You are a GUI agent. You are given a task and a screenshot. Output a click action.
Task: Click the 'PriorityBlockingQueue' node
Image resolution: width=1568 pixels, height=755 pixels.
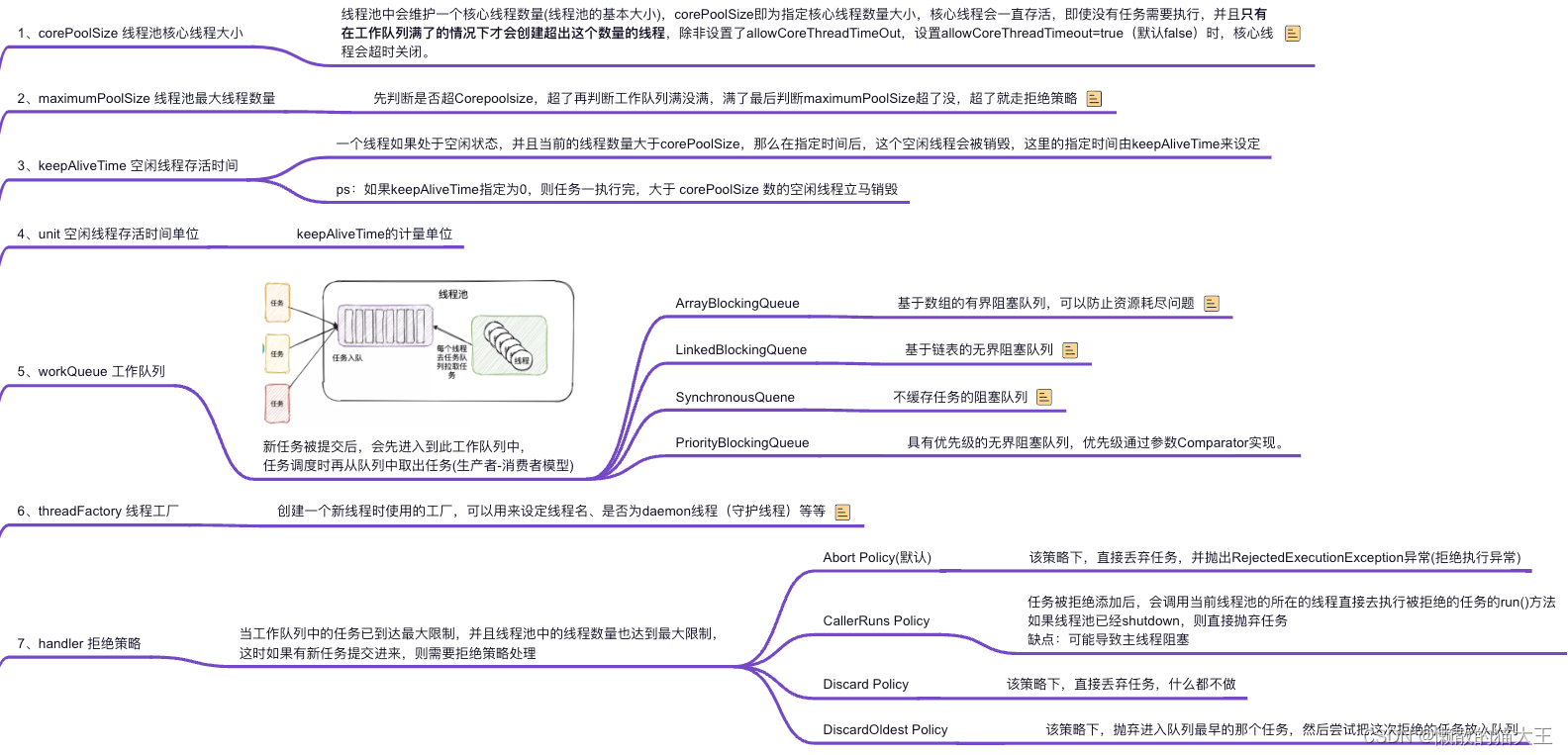[742, 443]
